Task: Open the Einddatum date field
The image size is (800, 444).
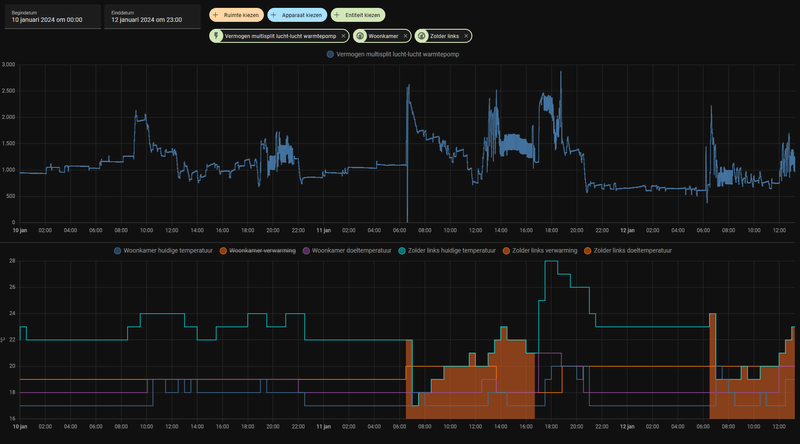Action: coord(152,16)
